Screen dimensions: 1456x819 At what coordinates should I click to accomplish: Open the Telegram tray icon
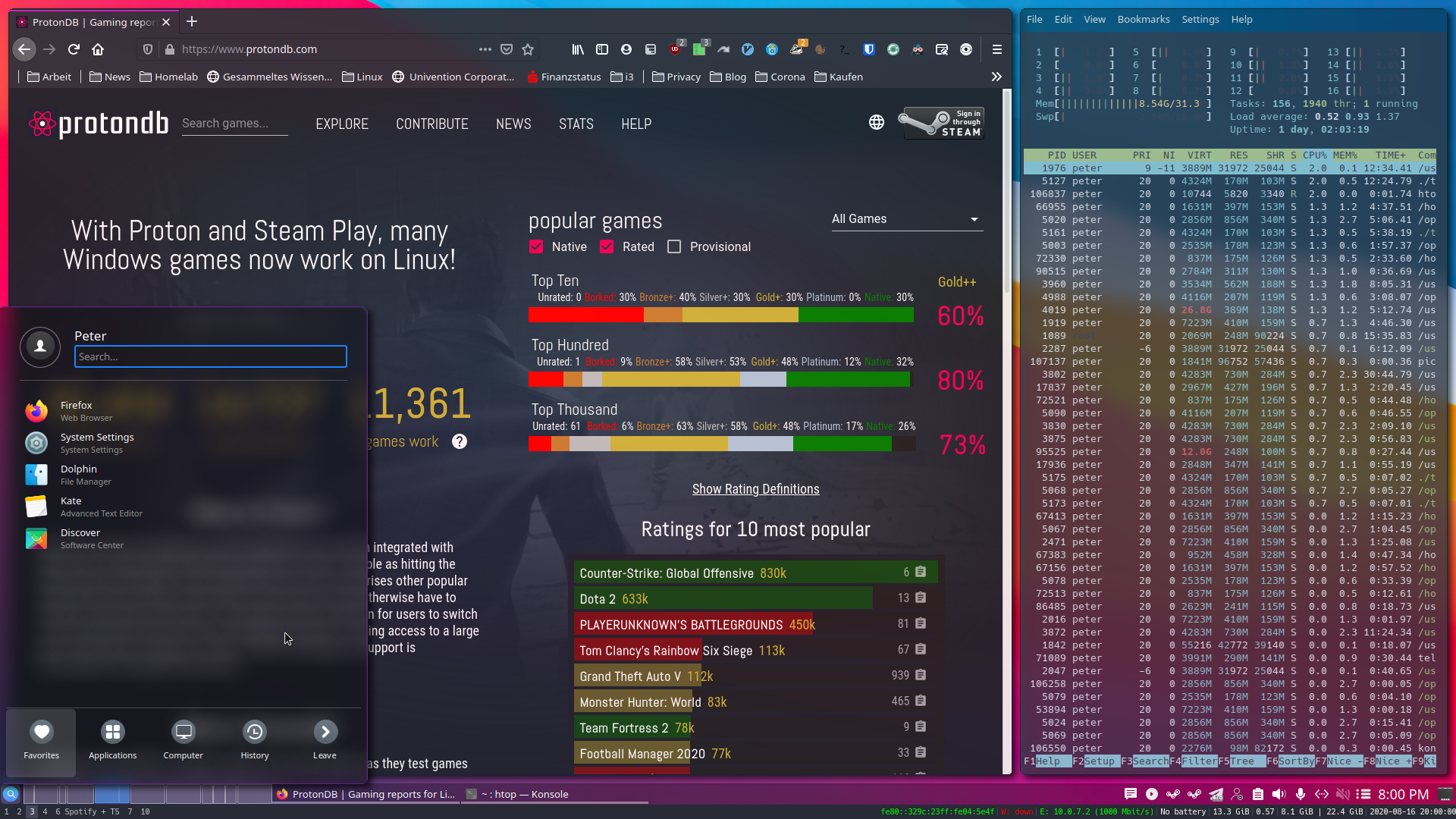coord(1216,794)
